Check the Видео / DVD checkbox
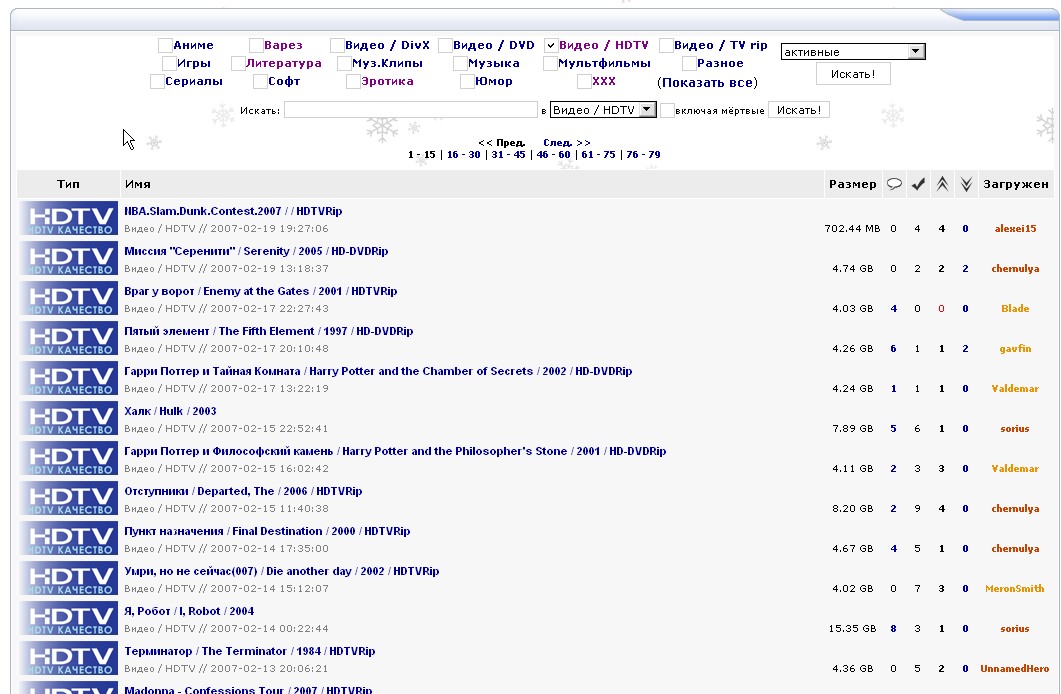This screenshot has height=694, width=1061. (x=445, y=45)
